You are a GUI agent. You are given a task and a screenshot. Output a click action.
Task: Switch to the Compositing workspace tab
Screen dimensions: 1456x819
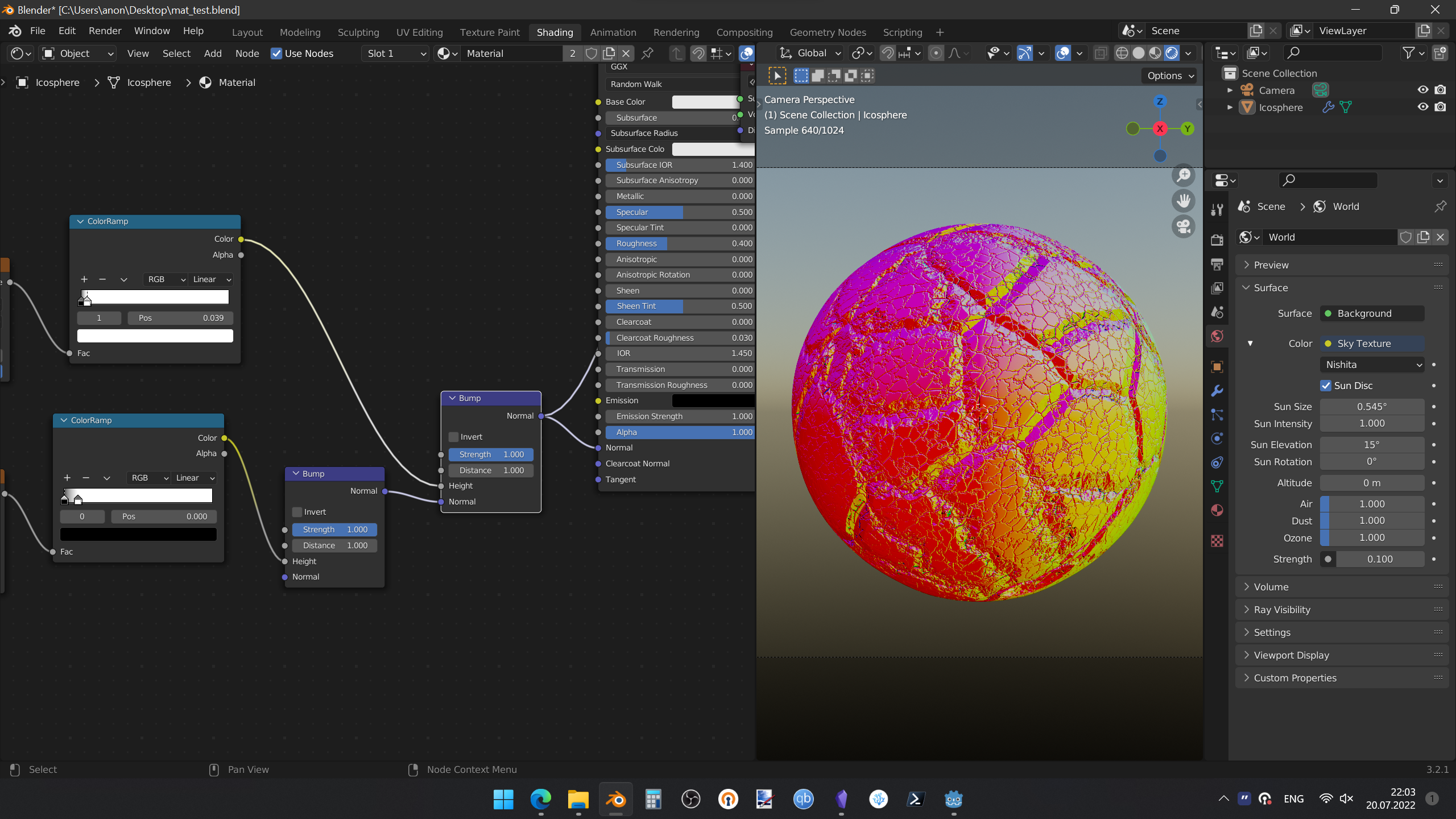pos(744,32)
